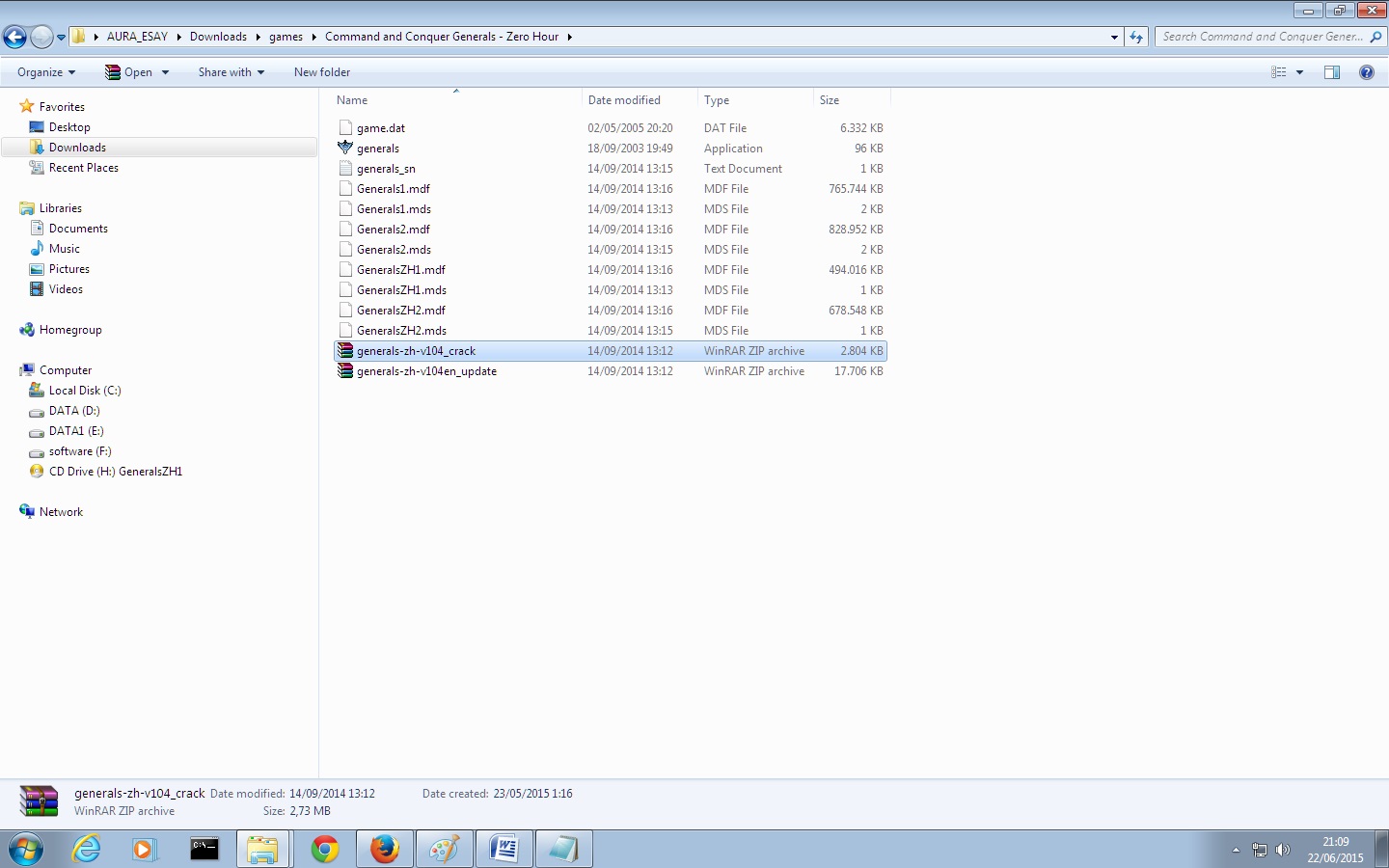The image size is (1389, 868).
Task: Open the recent locations dropdown arrow
Action: click(61, 38)
